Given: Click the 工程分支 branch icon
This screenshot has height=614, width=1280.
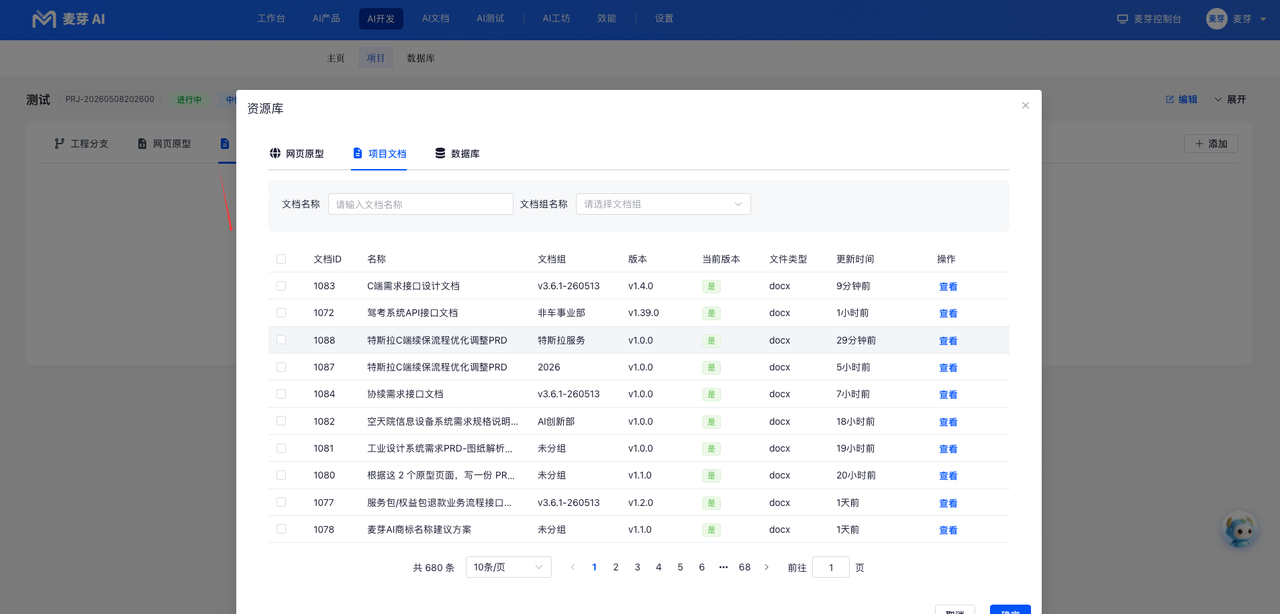Looking at the screenshot, I should point(60,144).
